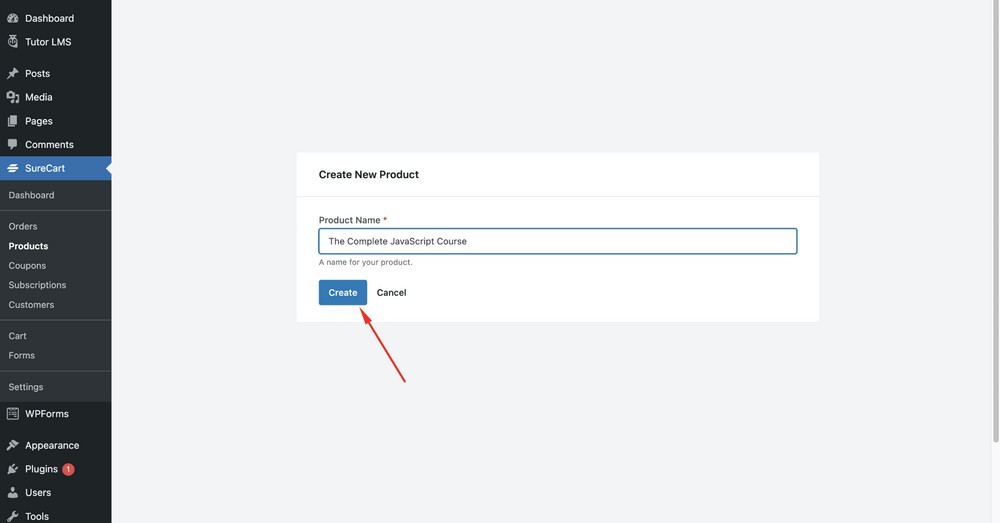Viewport: 1000px width, 523px height.
Task: Open the Tools menu label
Action: click(37, 516)
